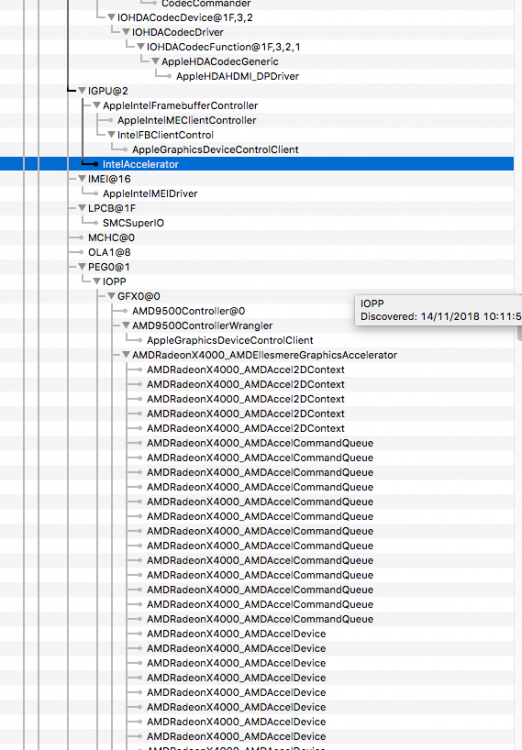Select the AMD9500ControllerWrangler row
This screenshot has height=750, width=522.
pos(202,326)
